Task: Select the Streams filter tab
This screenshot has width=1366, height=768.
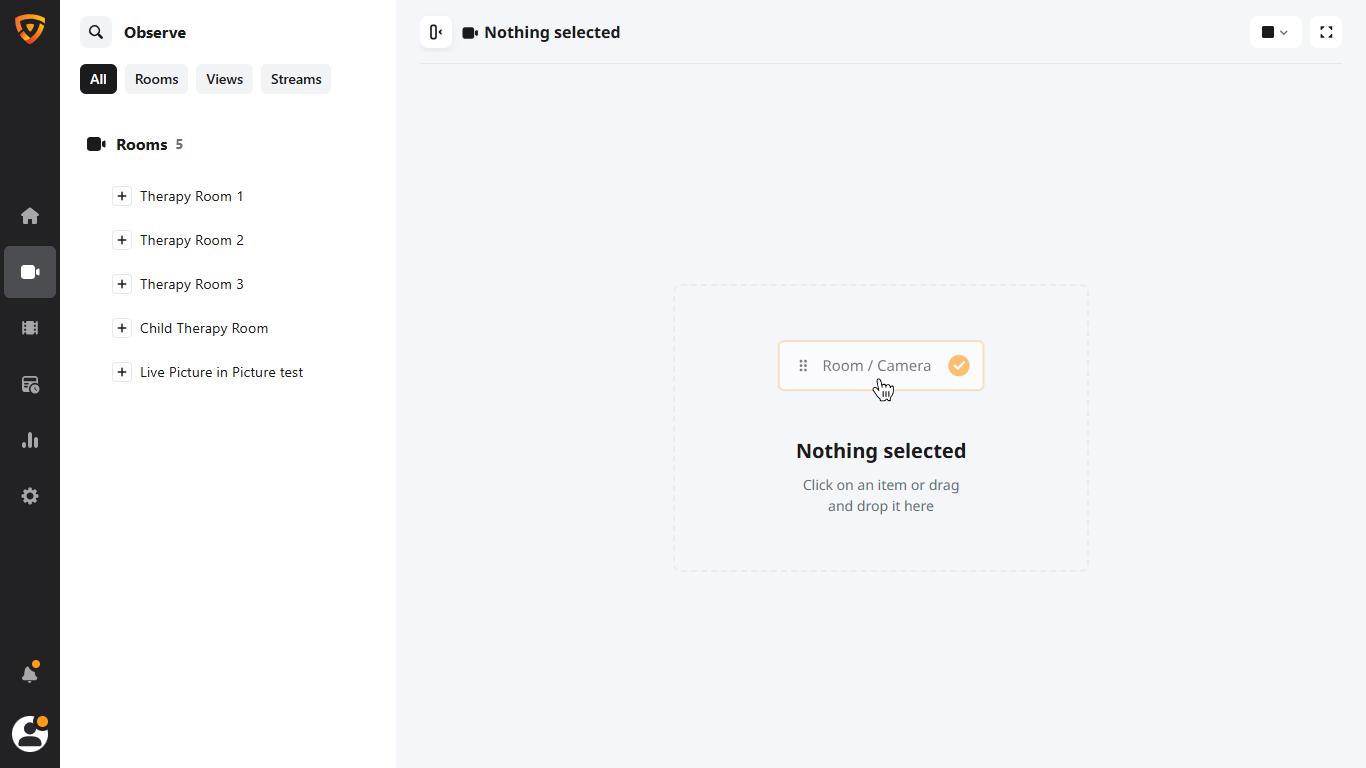Action: [296, 80]
